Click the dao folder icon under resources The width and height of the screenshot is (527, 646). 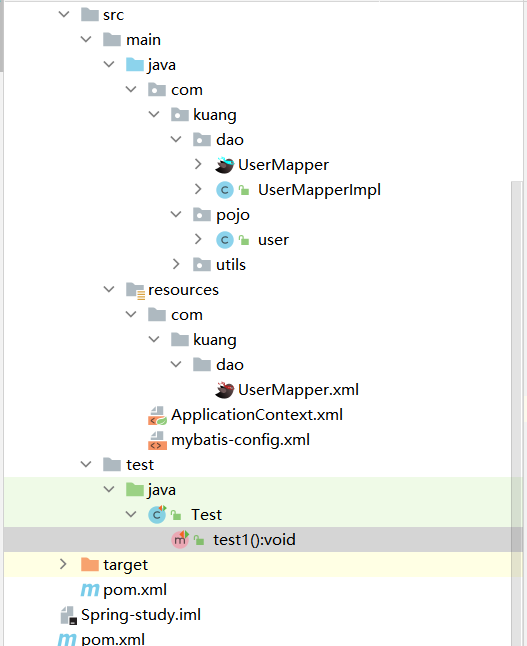[202, 364]
